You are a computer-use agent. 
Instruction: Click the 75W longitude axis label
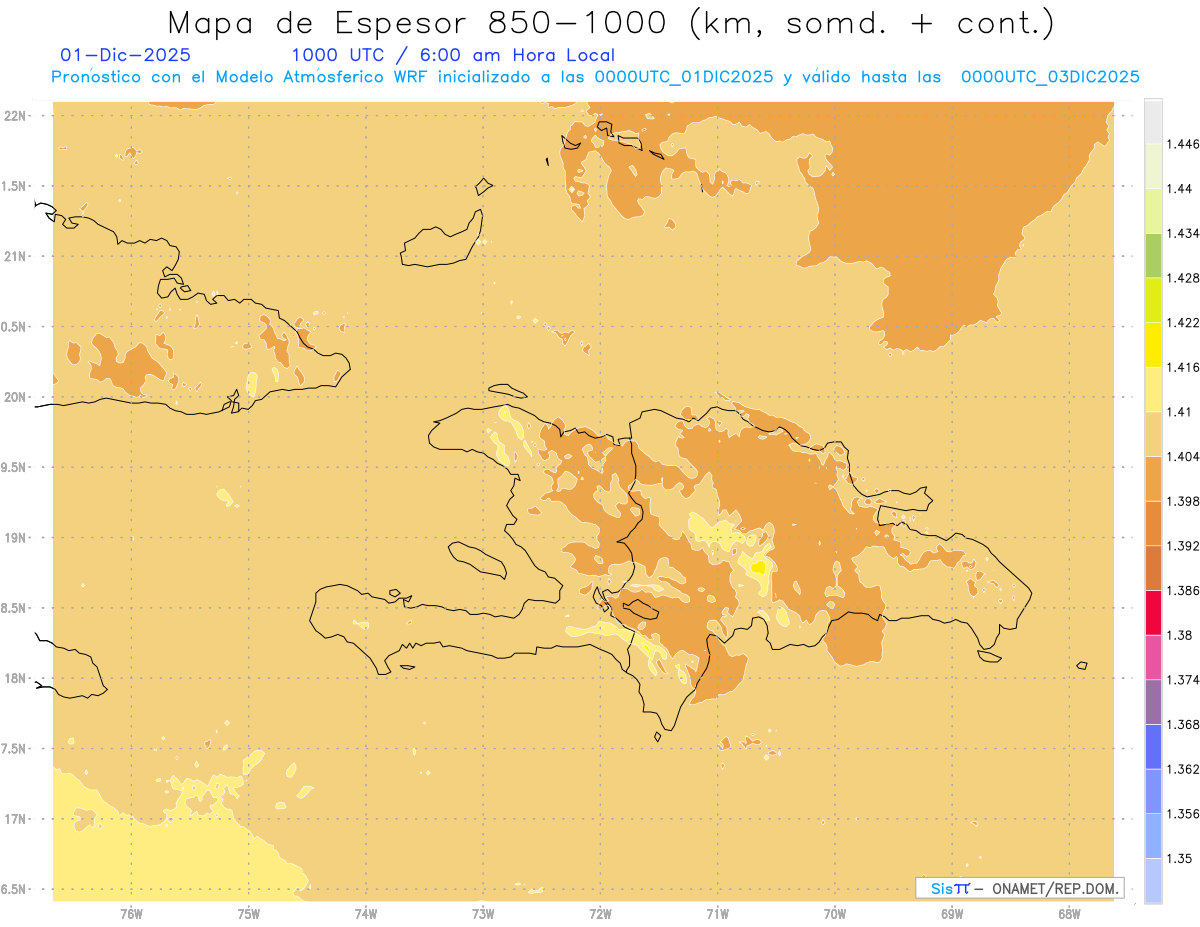pyautogui.click(x=249, y=914)
